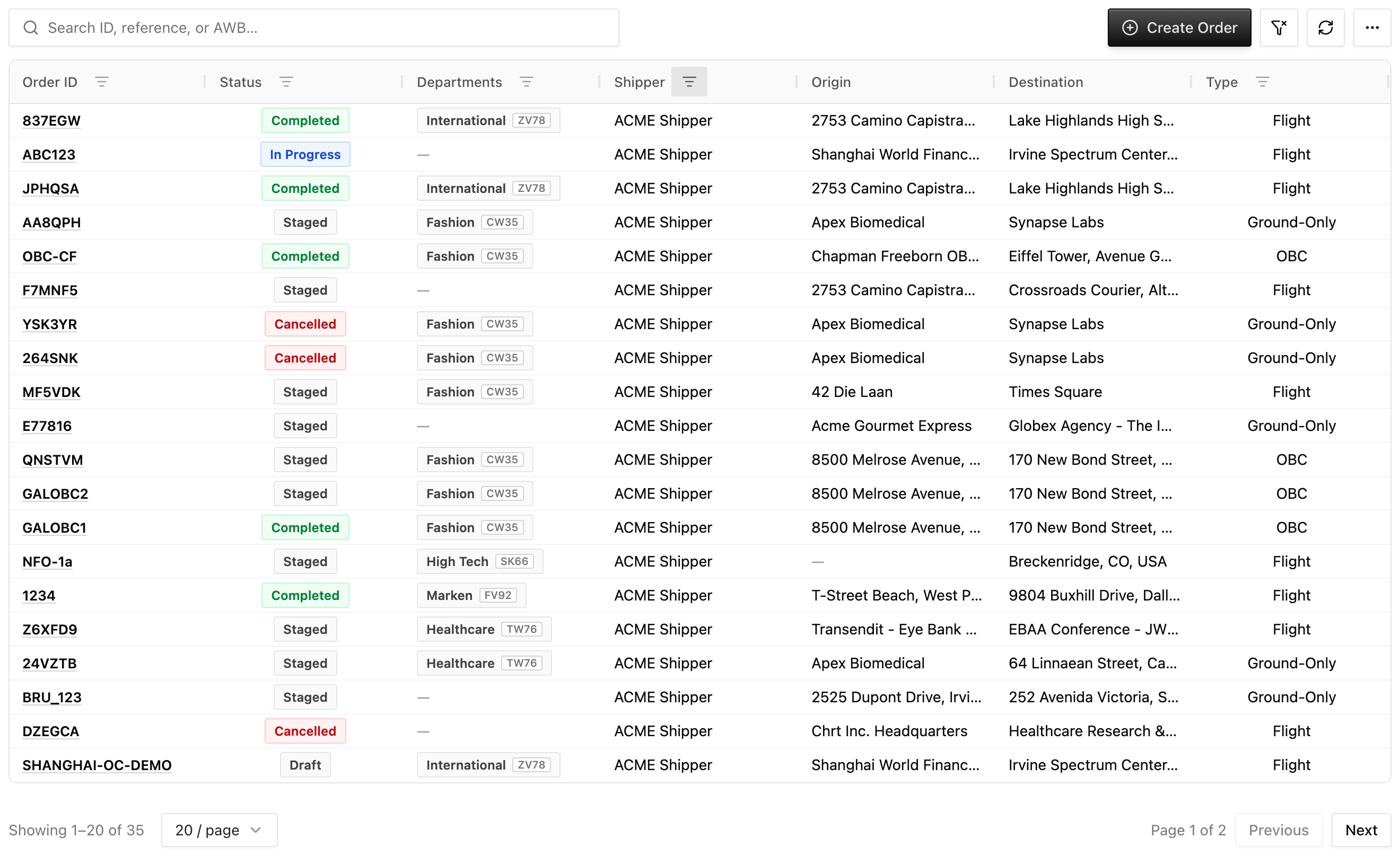Screen dimensions: 1400x865
Task: Open order NFO-1a
Action: pos(48,561)
